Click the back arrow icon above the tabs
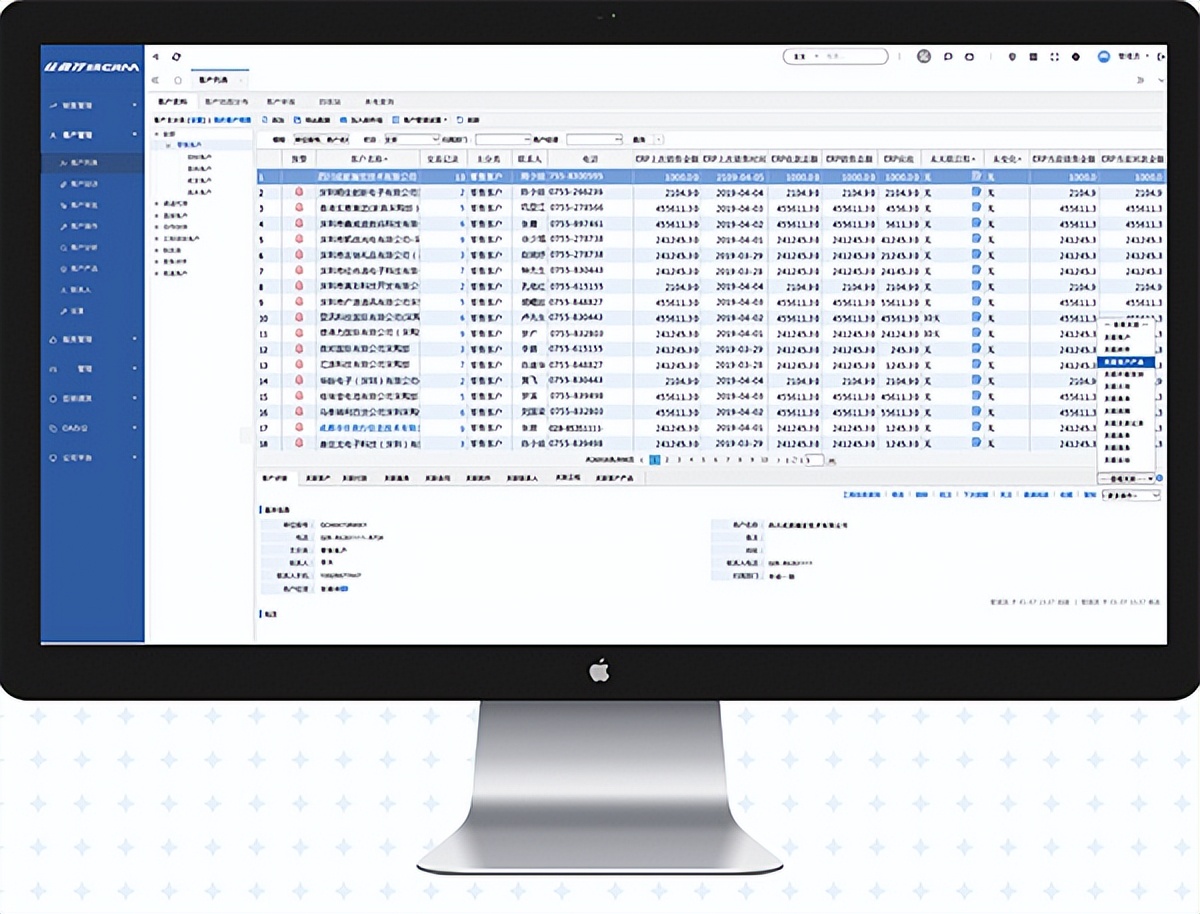Image resolution: width=1200 pixels, height=914 pixels. (x=155, y=57)
